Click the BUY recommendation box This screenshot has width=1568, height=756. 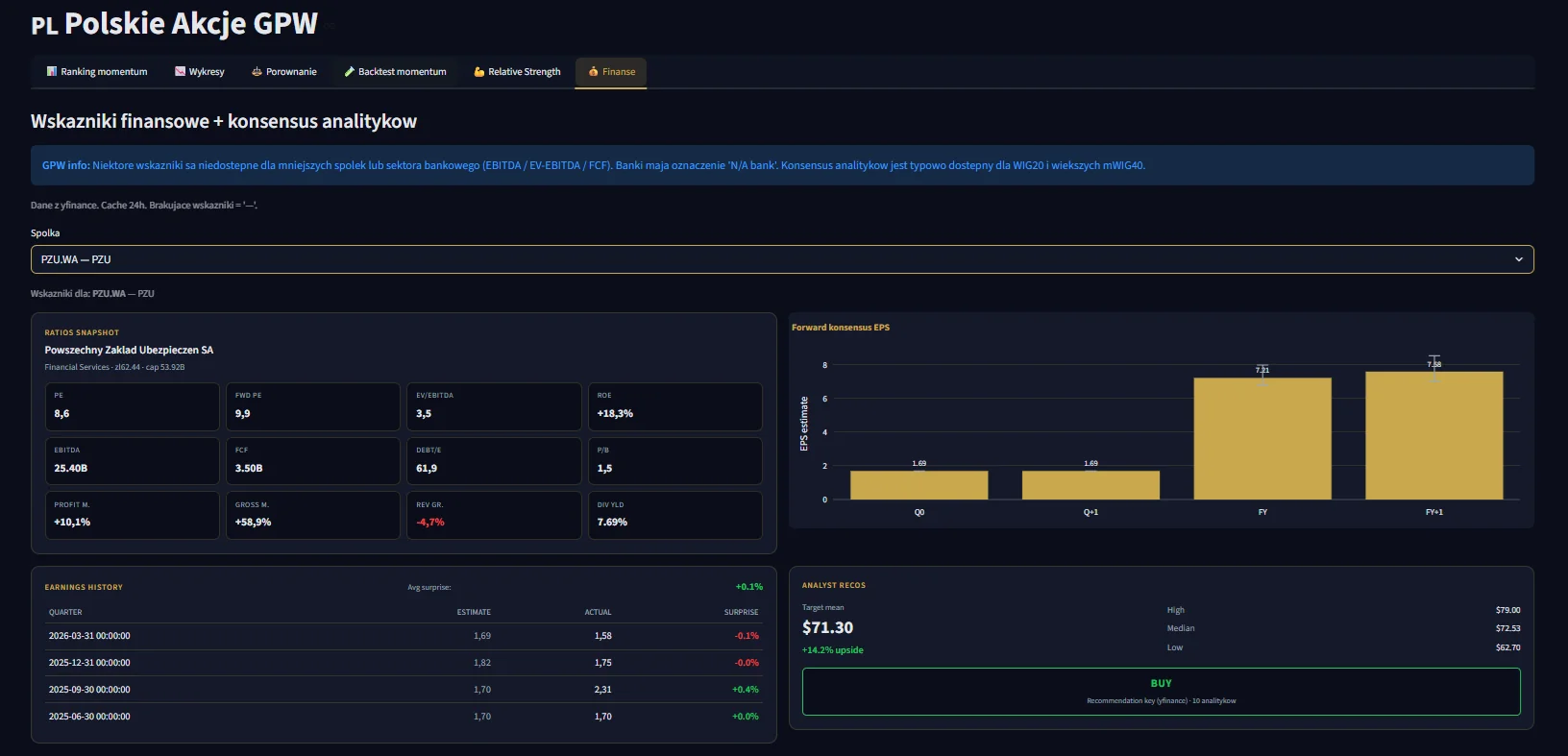pos(1162,692)
